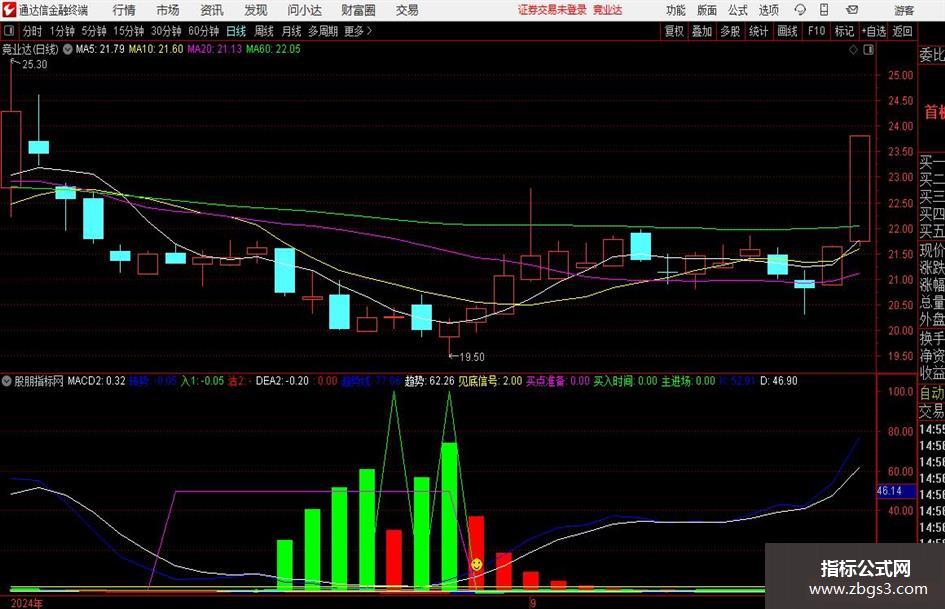The image size is (945, 609).
Task: Click the 复权 toolbar button
Action: point(674,31)
